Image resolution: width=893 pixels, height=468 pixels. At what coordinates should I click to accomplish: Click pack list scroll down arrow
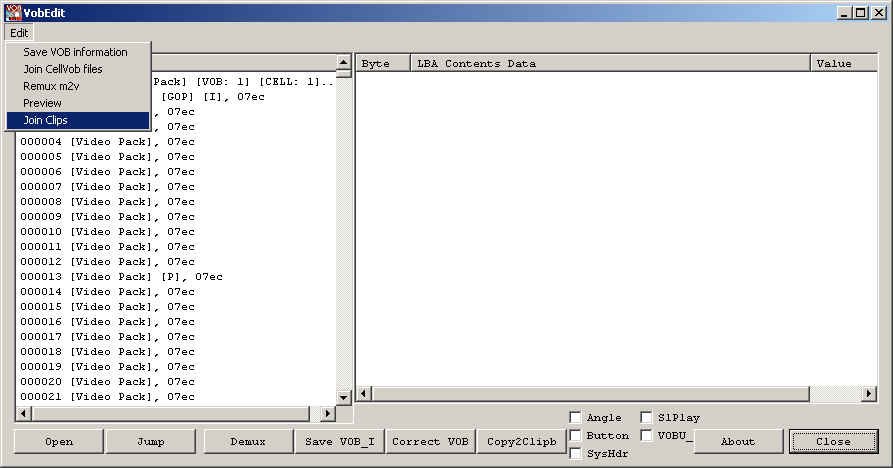point(343,397)
